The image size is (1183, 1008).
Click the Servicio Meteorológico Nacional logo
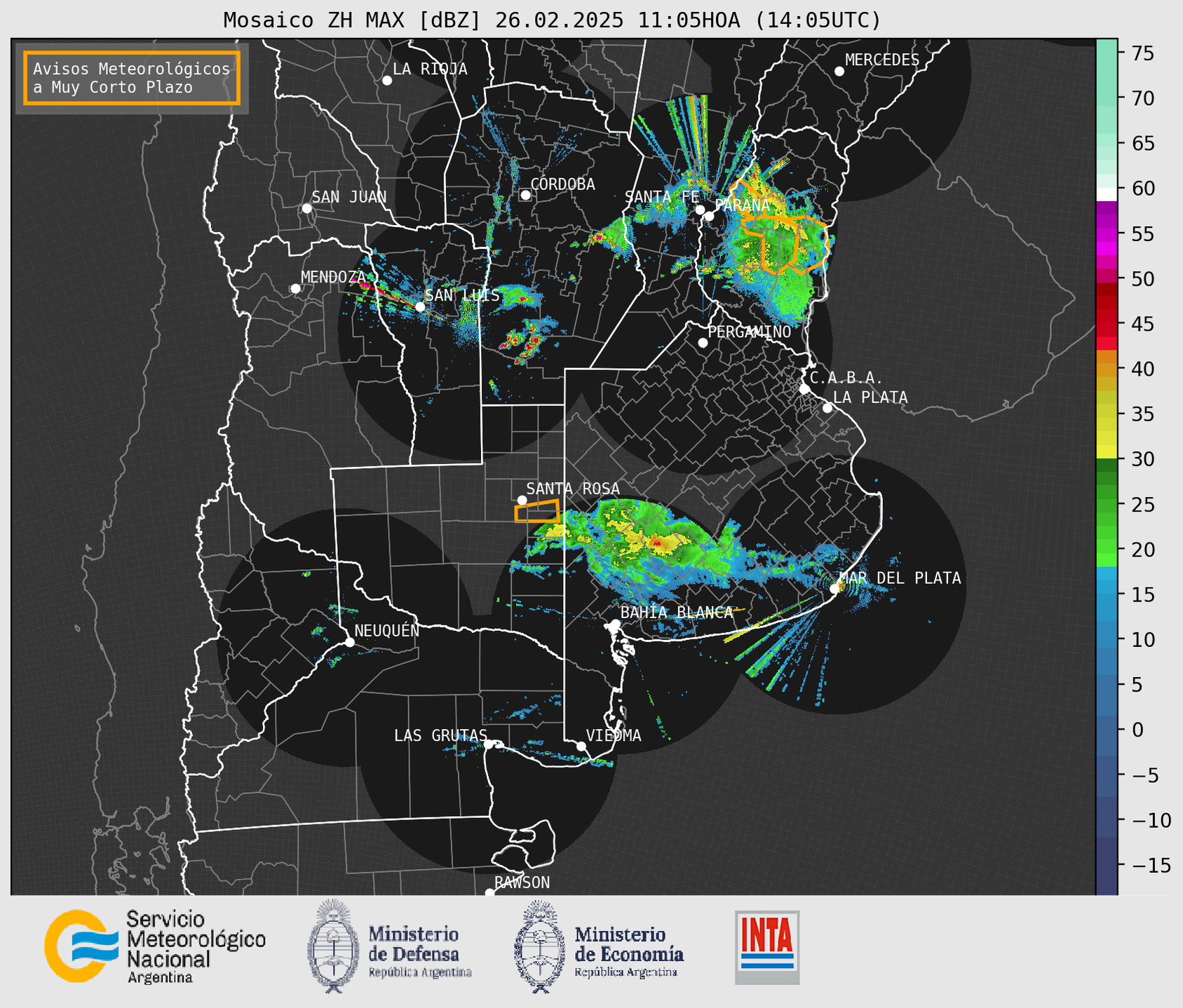point(156,946)
